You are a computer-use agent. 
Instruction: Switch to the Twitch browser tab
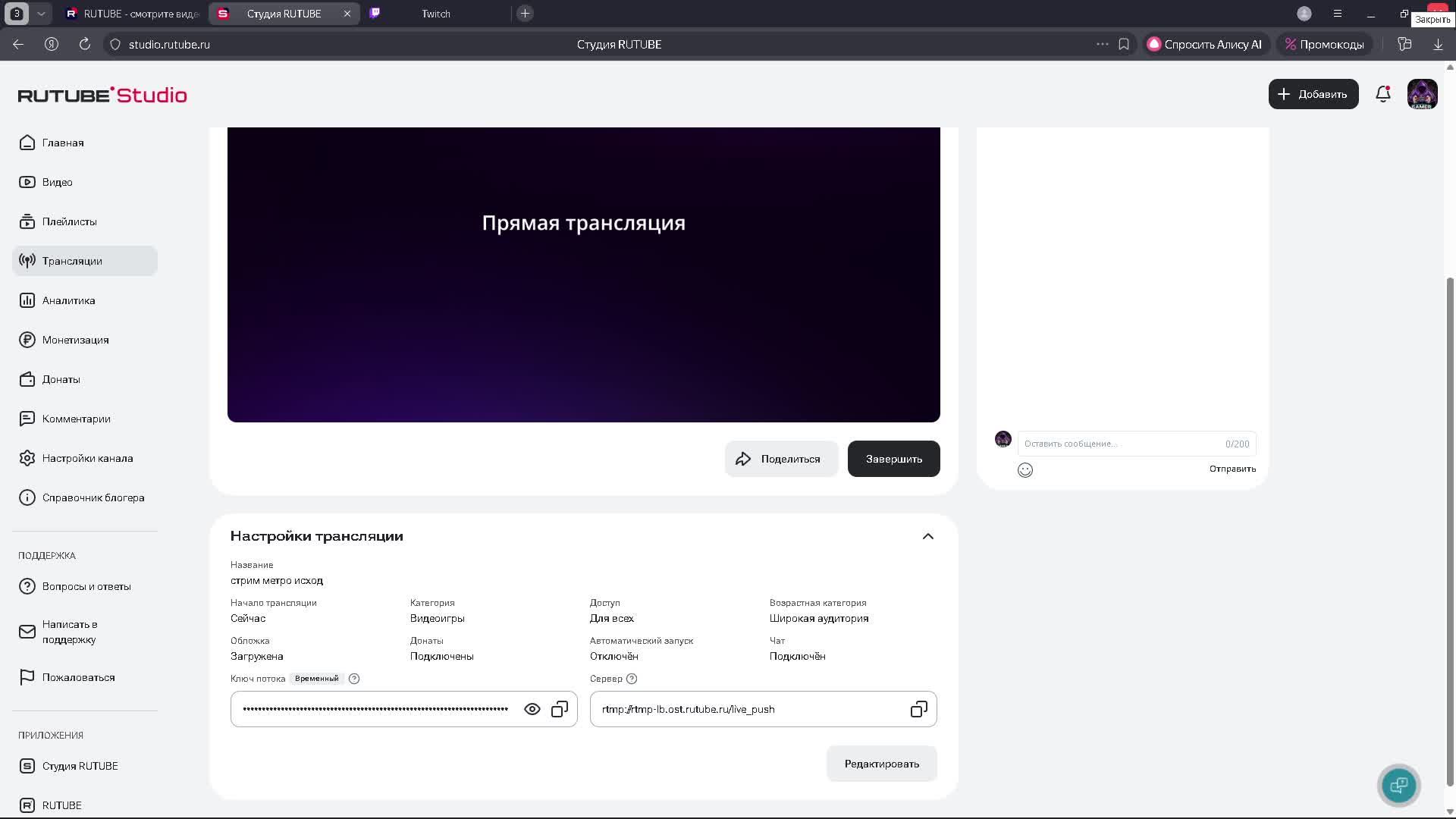435,14
